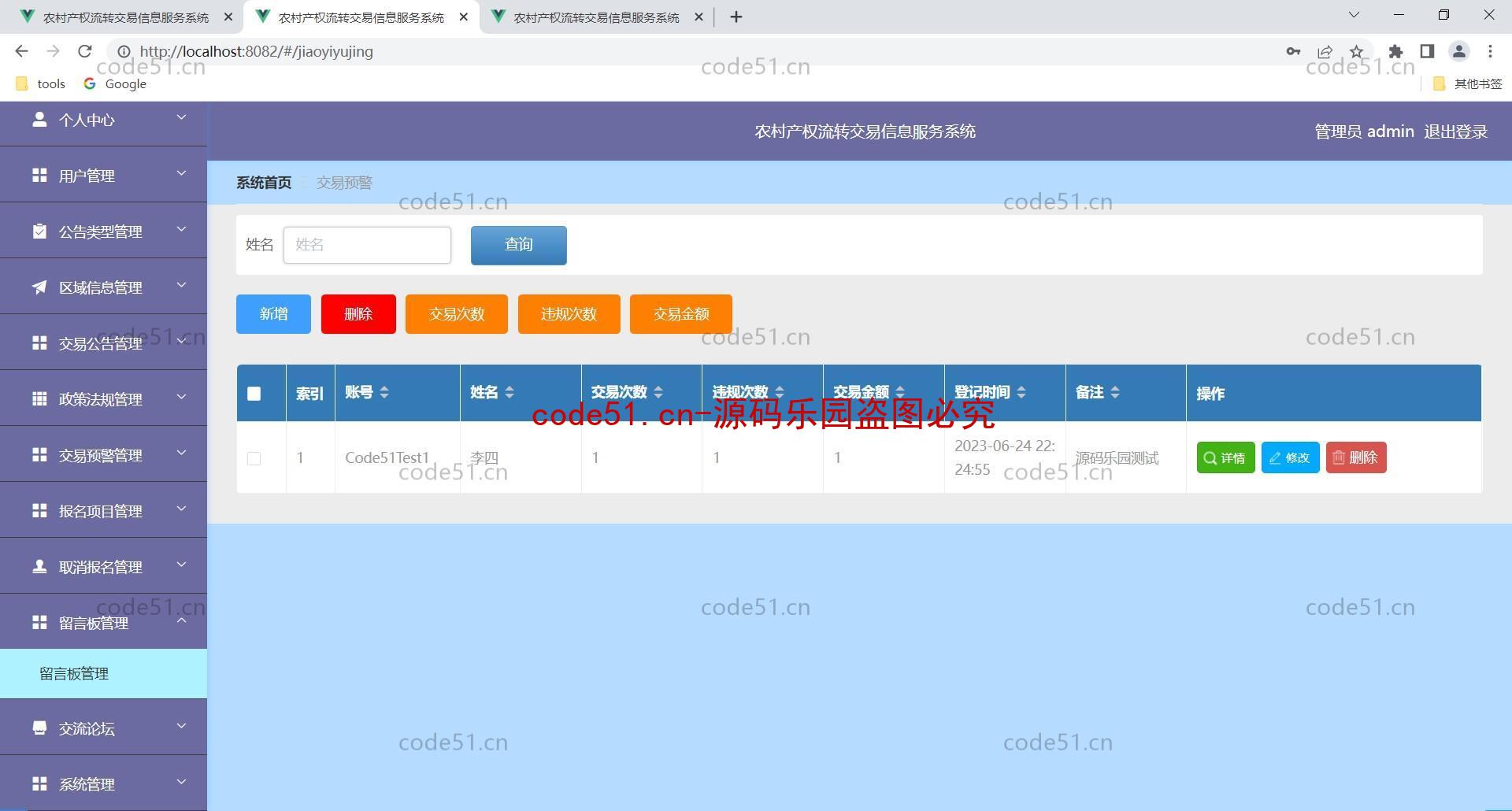Open the 交易金额 orange chart button

click(x=681, y=314)
